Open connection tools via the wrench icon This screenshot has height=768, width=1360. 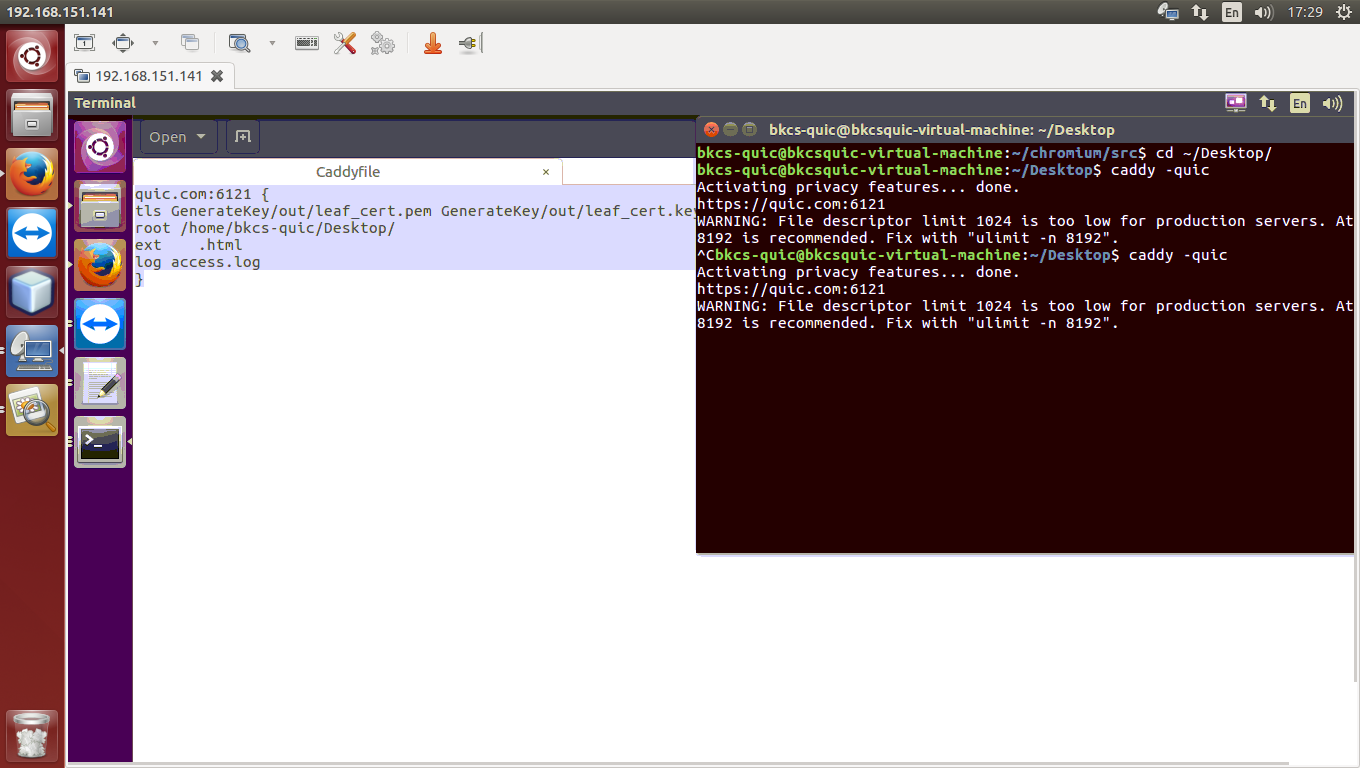pyautogui.click(x=344, y=43)
